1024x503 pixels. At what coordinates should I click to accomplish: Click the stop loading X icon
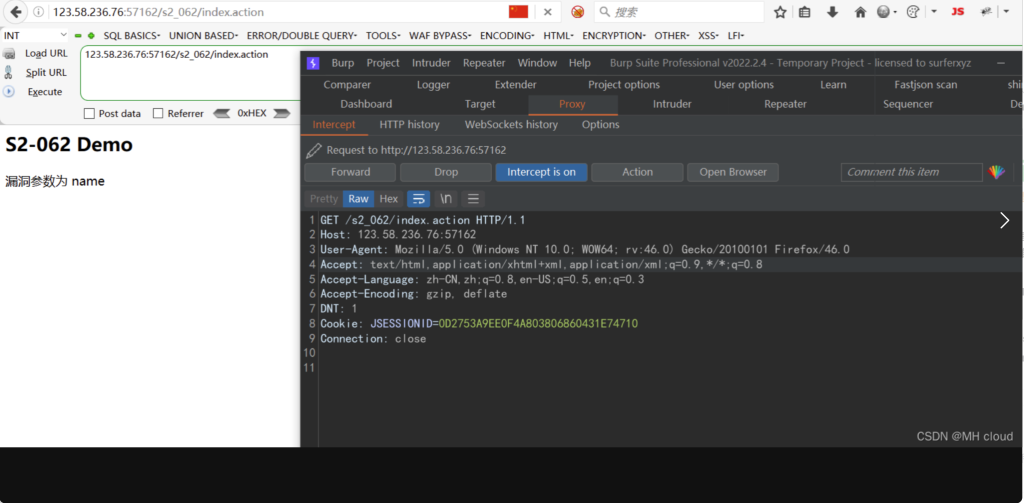click(x=548, y=12)
